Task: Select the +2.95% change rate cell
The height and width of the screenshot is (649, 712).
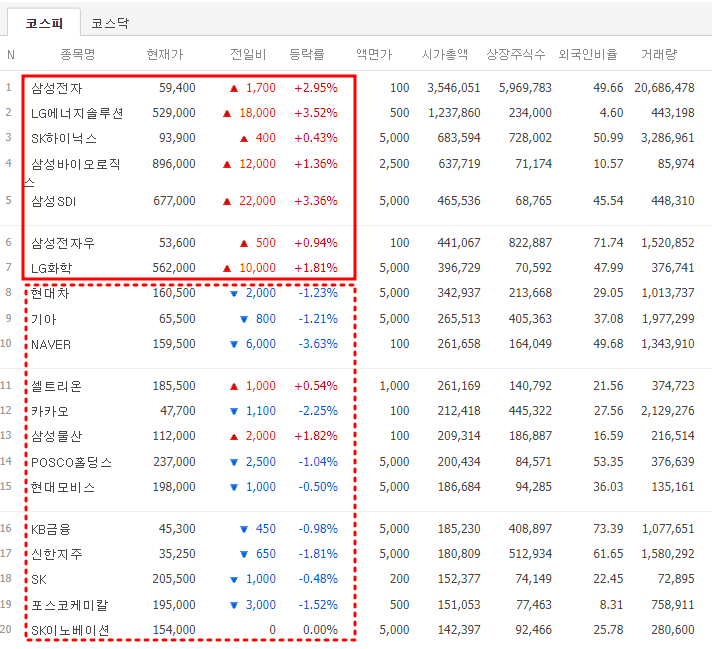Action: [316, 87]
